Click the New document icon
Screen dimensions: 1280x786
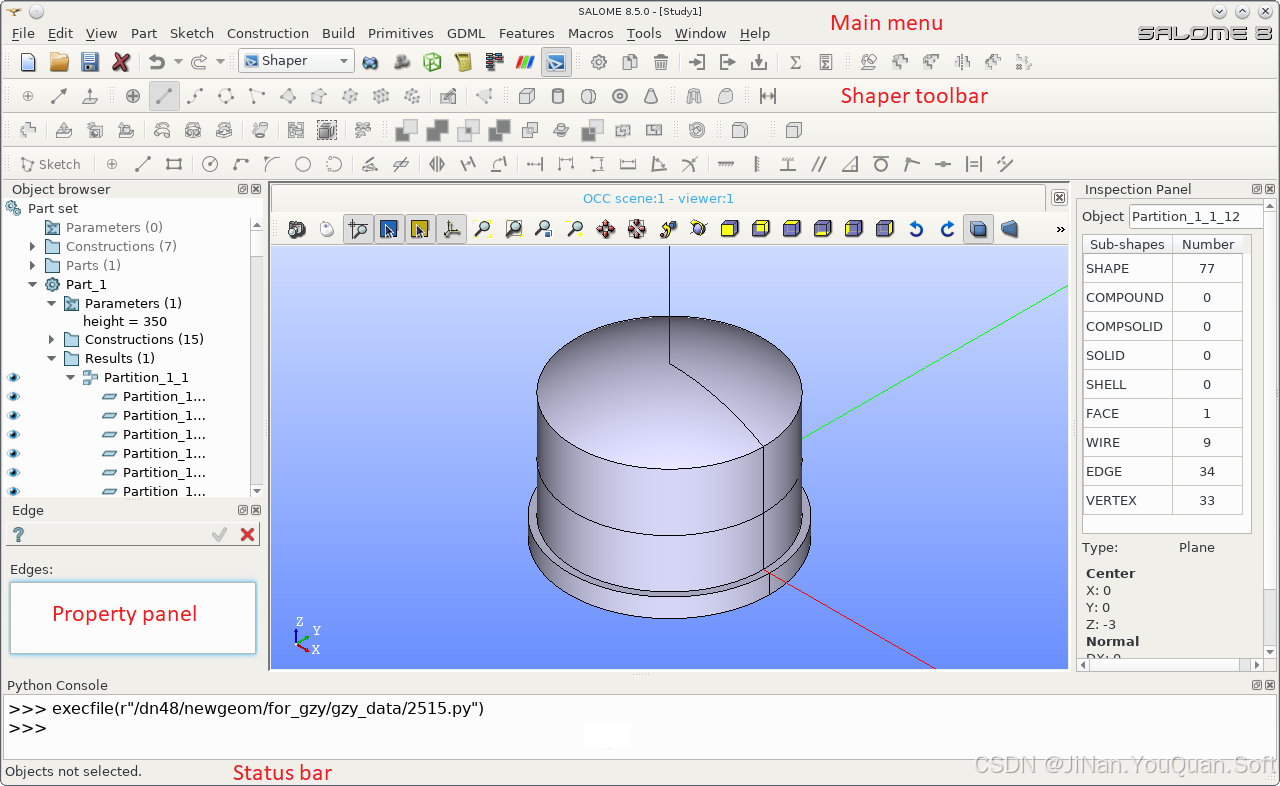coord(28,62)
